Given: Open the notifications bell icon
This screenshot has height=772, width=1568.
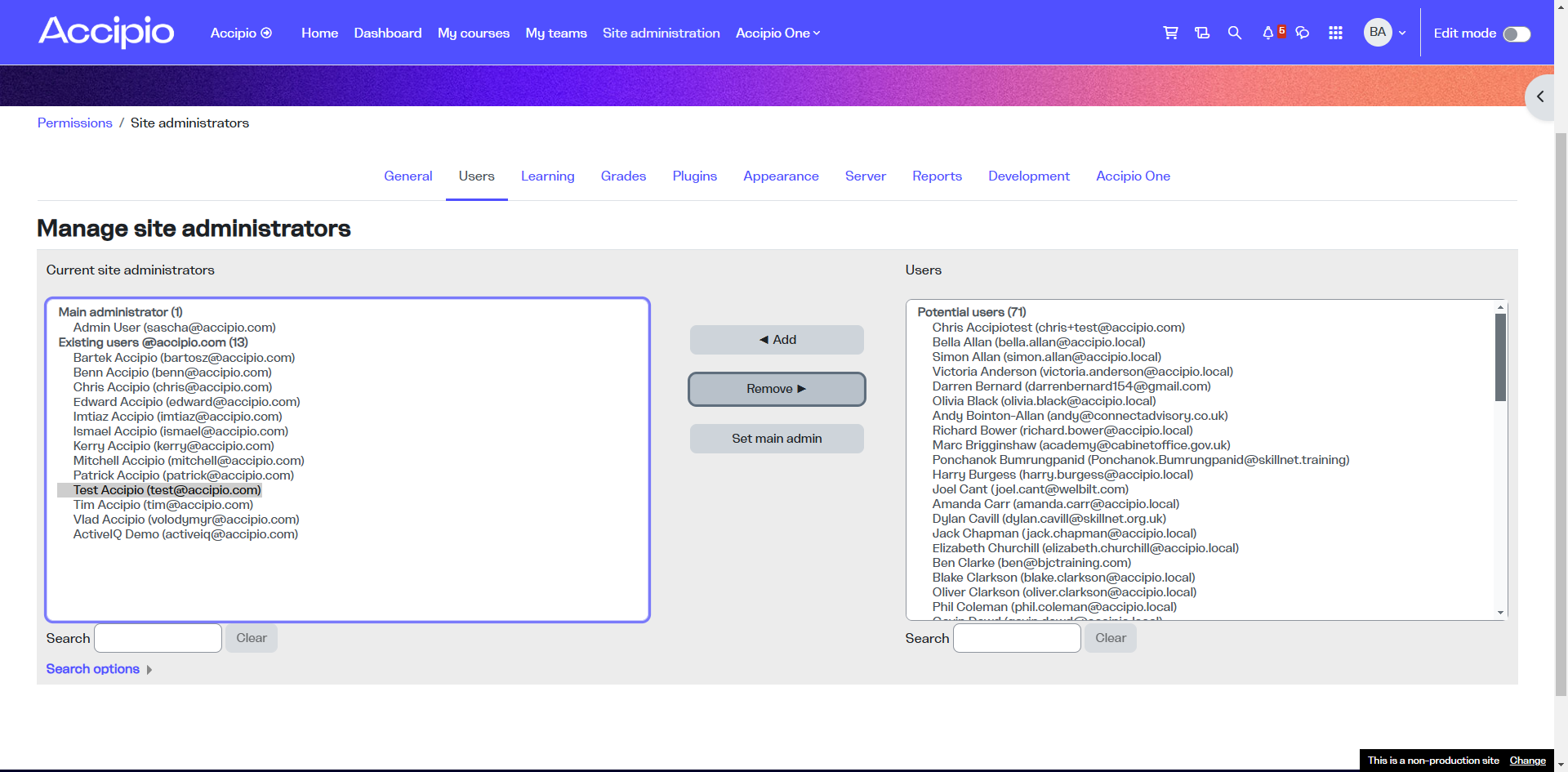Looking at the screenshot, I should click(1268, 33).
